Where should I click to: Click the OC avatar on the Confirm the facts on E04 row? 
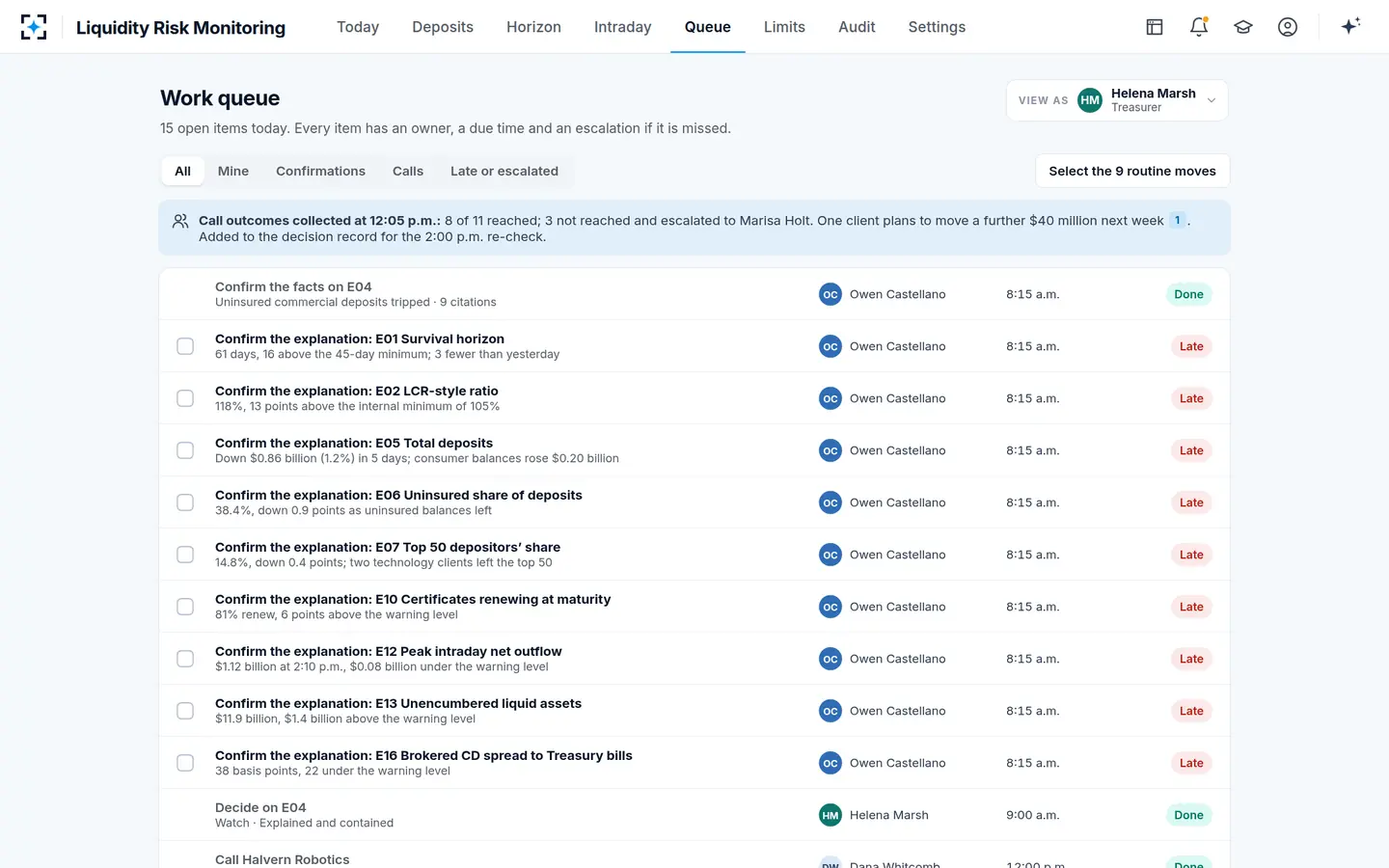(831, 294)
